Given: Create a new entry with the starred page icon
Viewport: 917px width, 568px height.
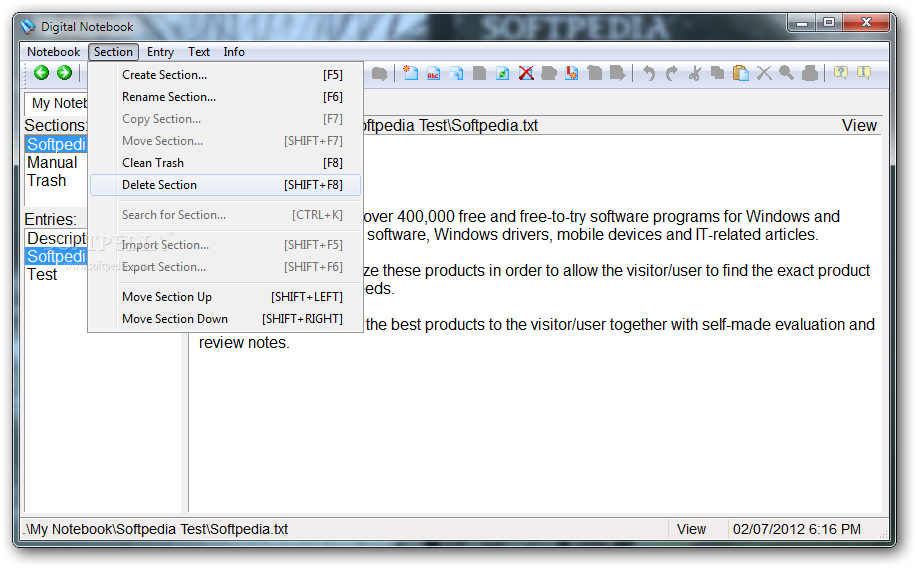Looking at the screenshot, I should click(x=411, y=73).
